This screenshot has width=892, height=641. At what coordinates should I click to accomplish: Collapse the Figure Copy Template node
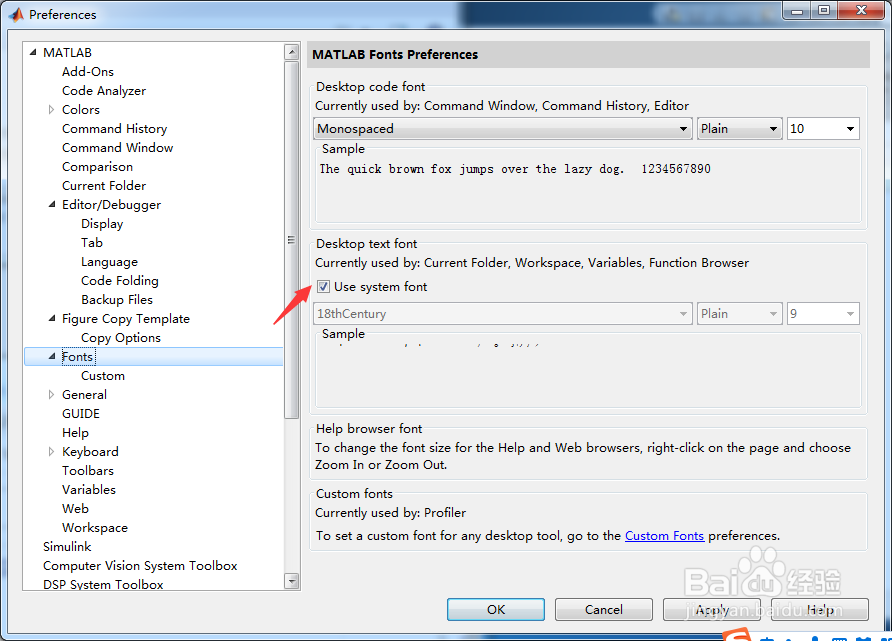click(x=52, y=319)
